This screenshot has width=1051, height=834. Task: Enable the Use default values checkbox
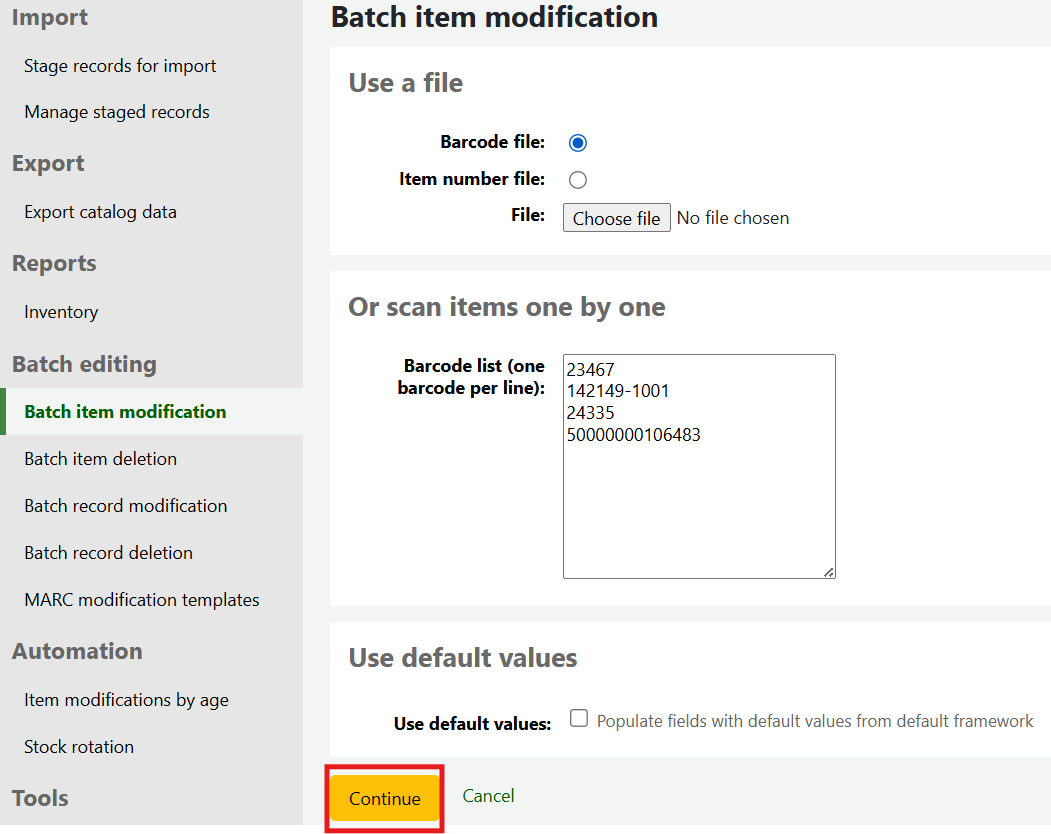coord(578,718)
